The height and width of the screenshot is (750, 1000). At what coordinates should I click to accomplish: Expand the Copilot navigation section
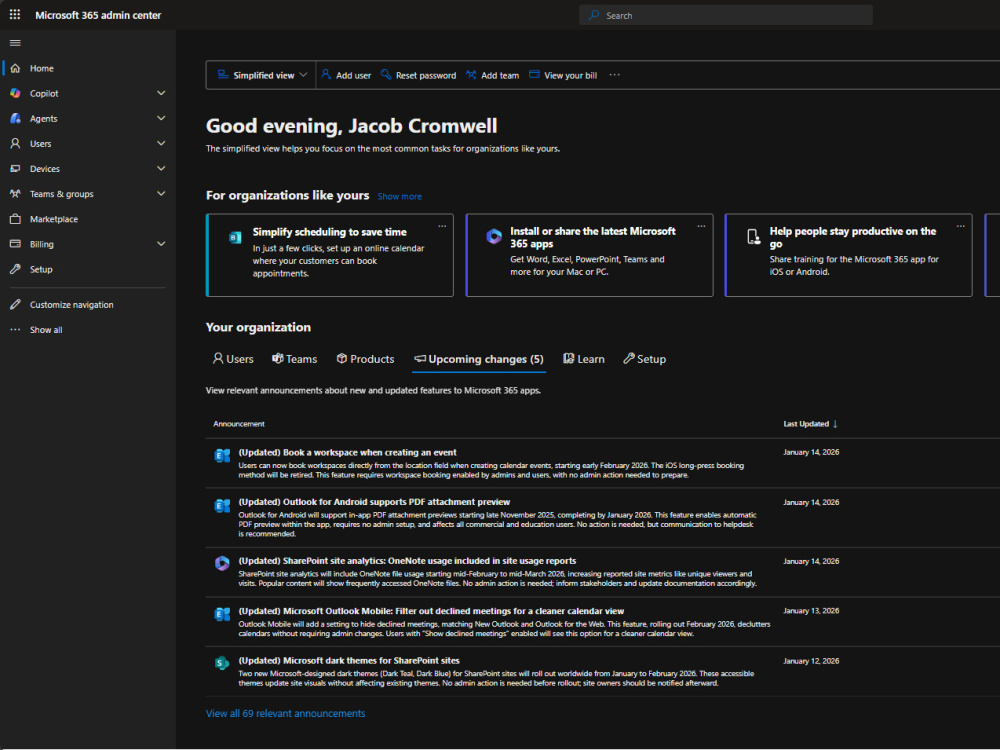click(161, 93)
